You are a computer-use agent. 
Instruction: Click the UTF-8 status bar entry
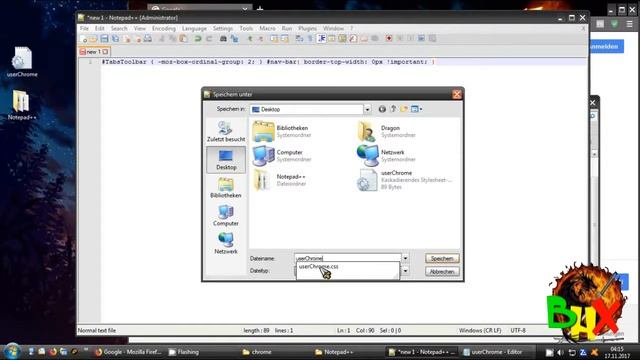(x=518, y=330)
